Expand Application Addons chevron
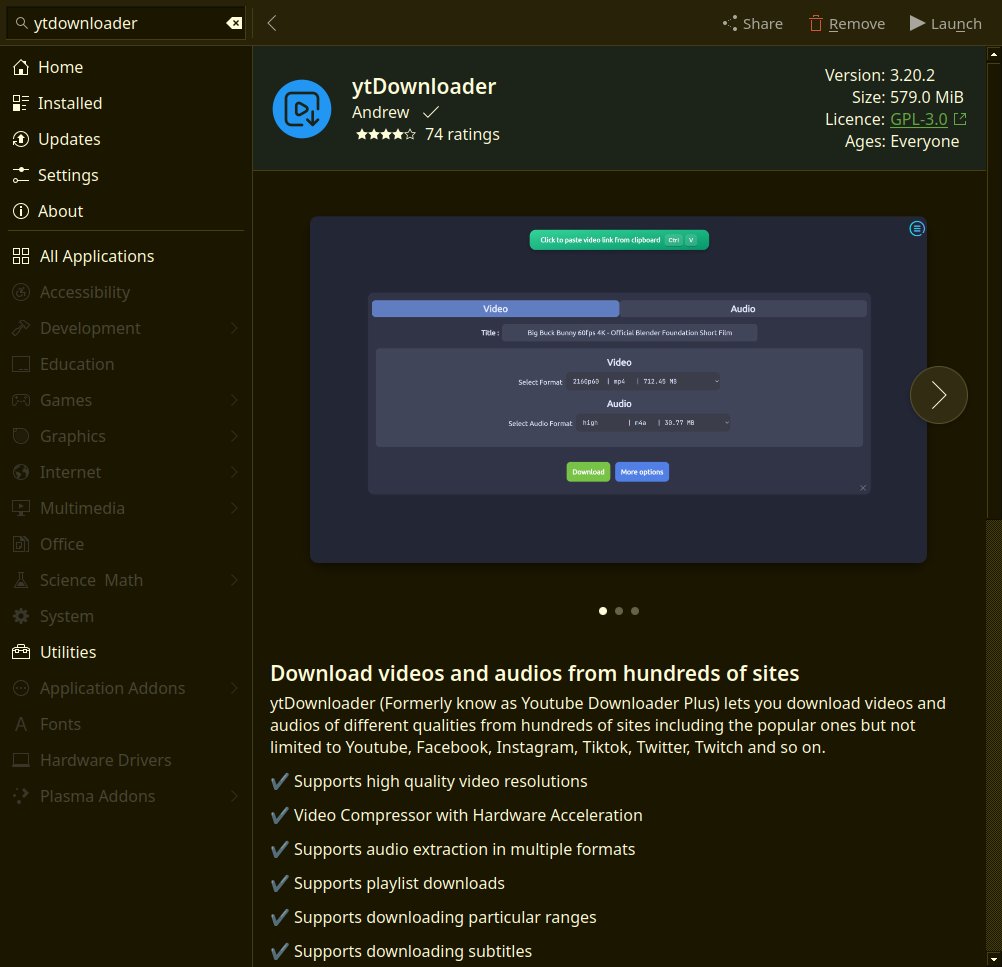Screen dimensions: 1002x967 234,688
